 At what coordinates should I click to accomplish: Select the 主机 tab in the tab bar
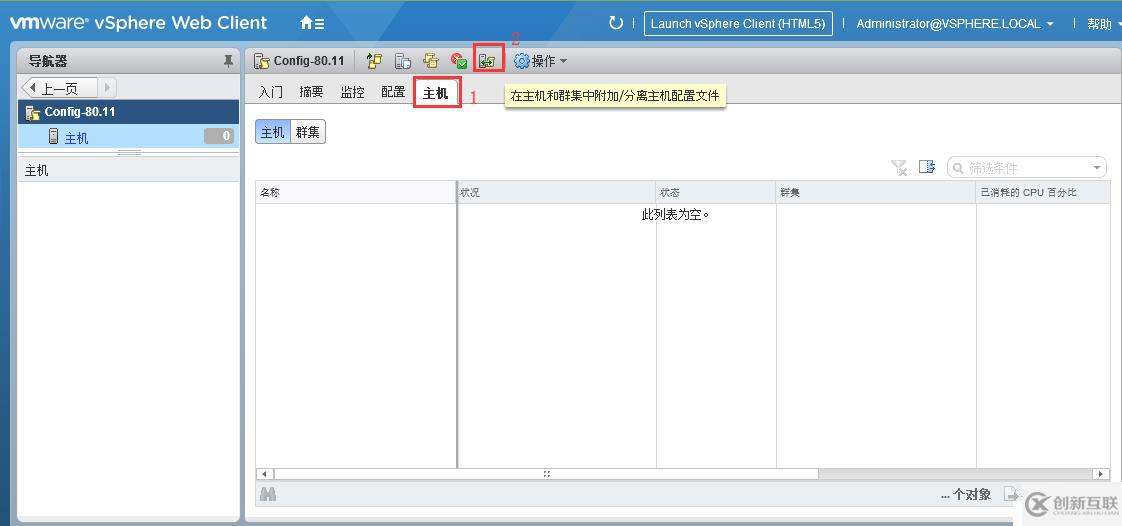pyautogui.click(x=436, y=94)
